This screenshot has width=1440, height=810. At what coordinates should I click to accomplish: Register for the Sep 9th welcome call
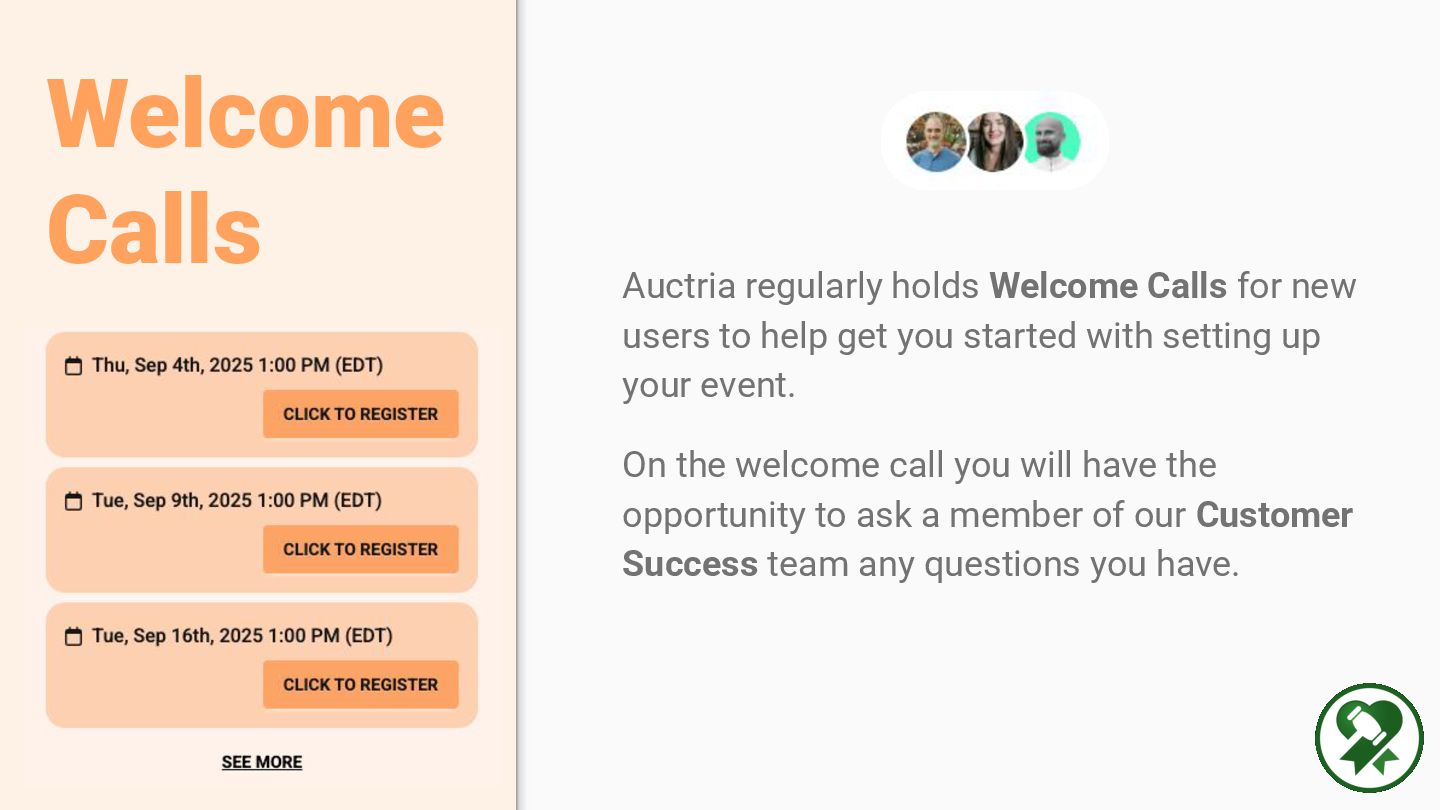[x=361, y=549]
